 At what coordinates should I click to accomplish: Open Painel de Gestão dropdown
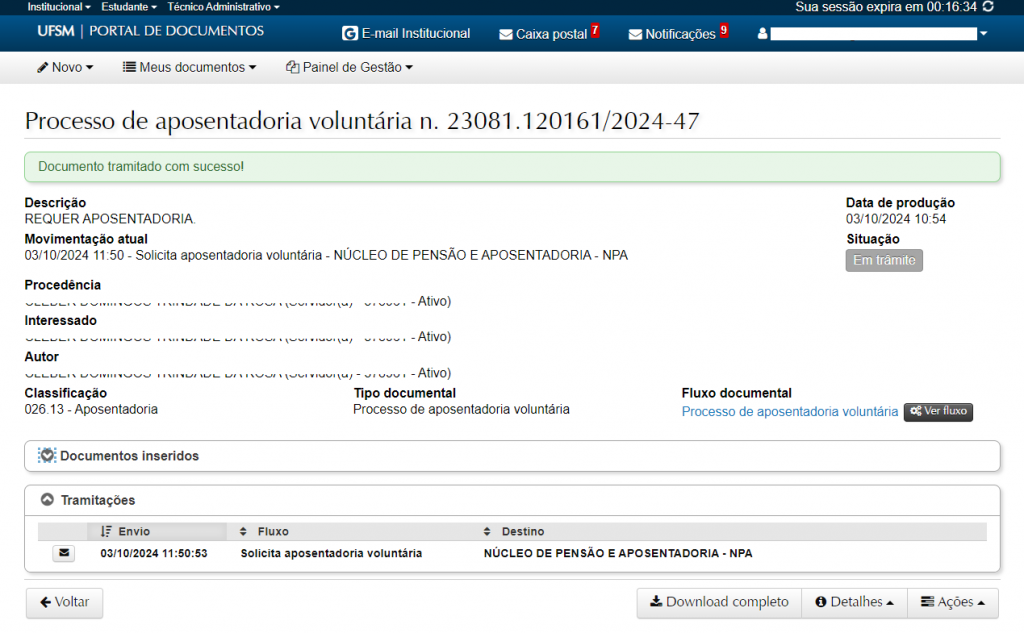click(x=349, y=67)
